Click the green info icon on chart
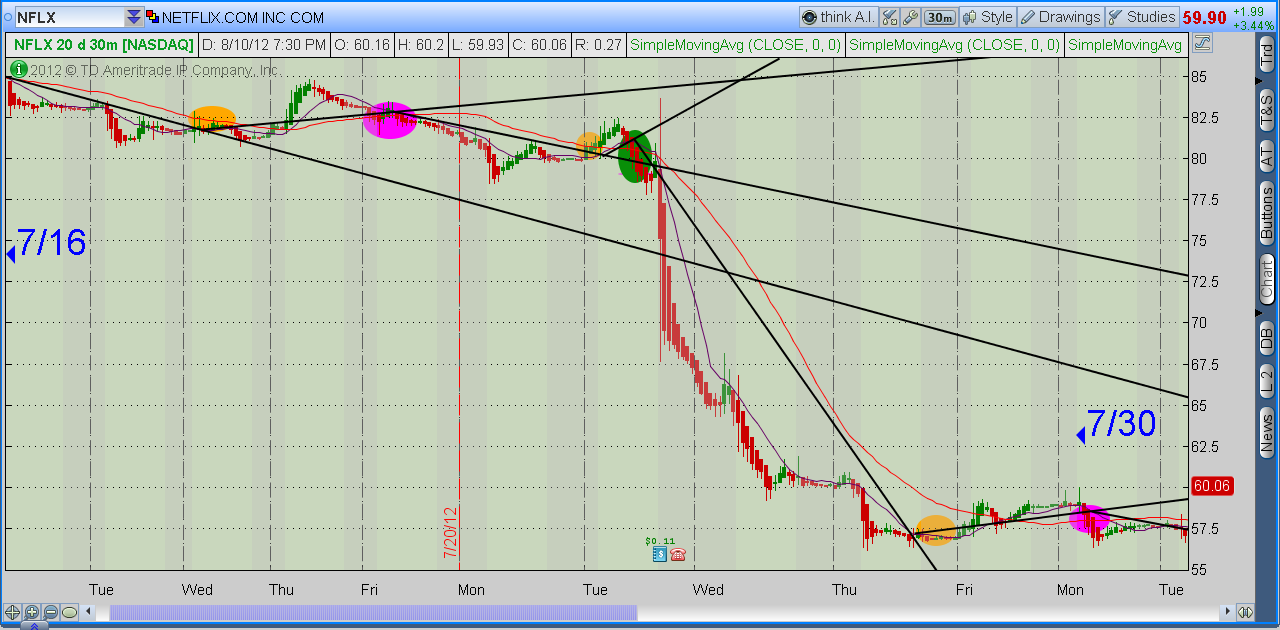The width and height of the screenshot is (1280, 630). coord(17,70)
